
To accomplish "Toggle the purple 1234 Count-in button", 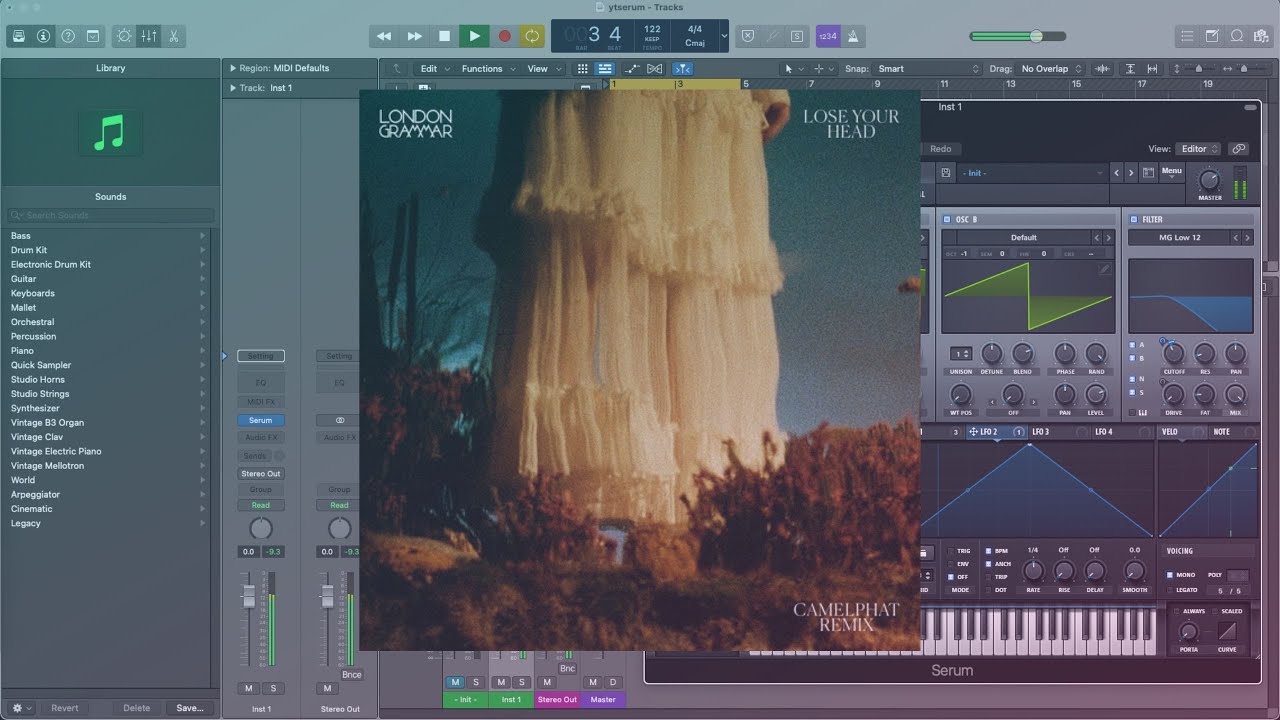I will click(x=828, y=36).
